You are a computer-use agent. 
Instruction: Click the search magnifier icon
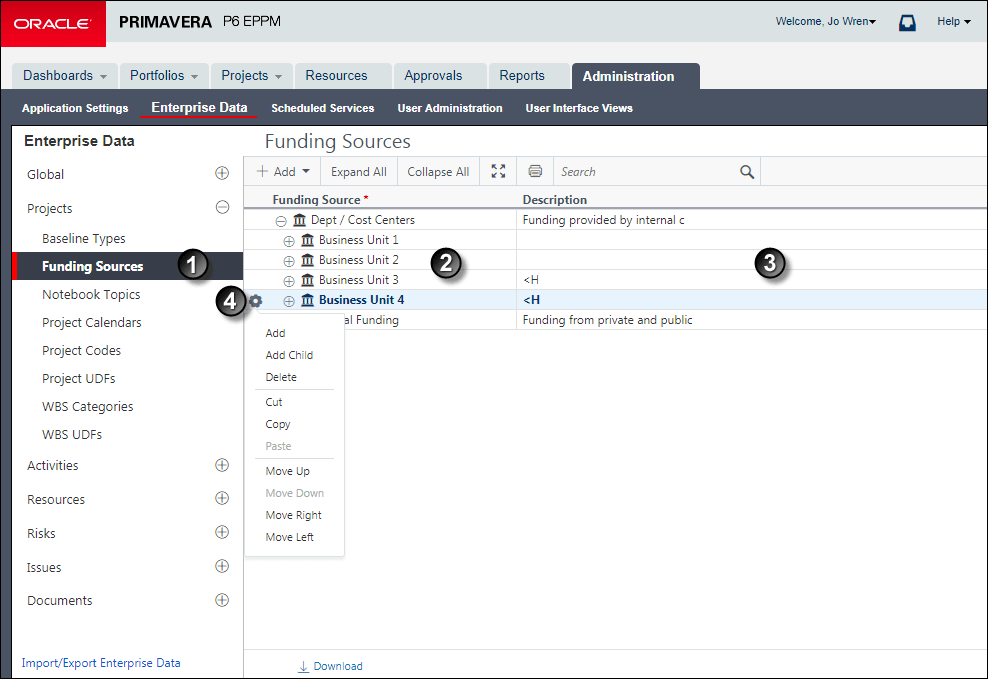[x=747, y=172]
